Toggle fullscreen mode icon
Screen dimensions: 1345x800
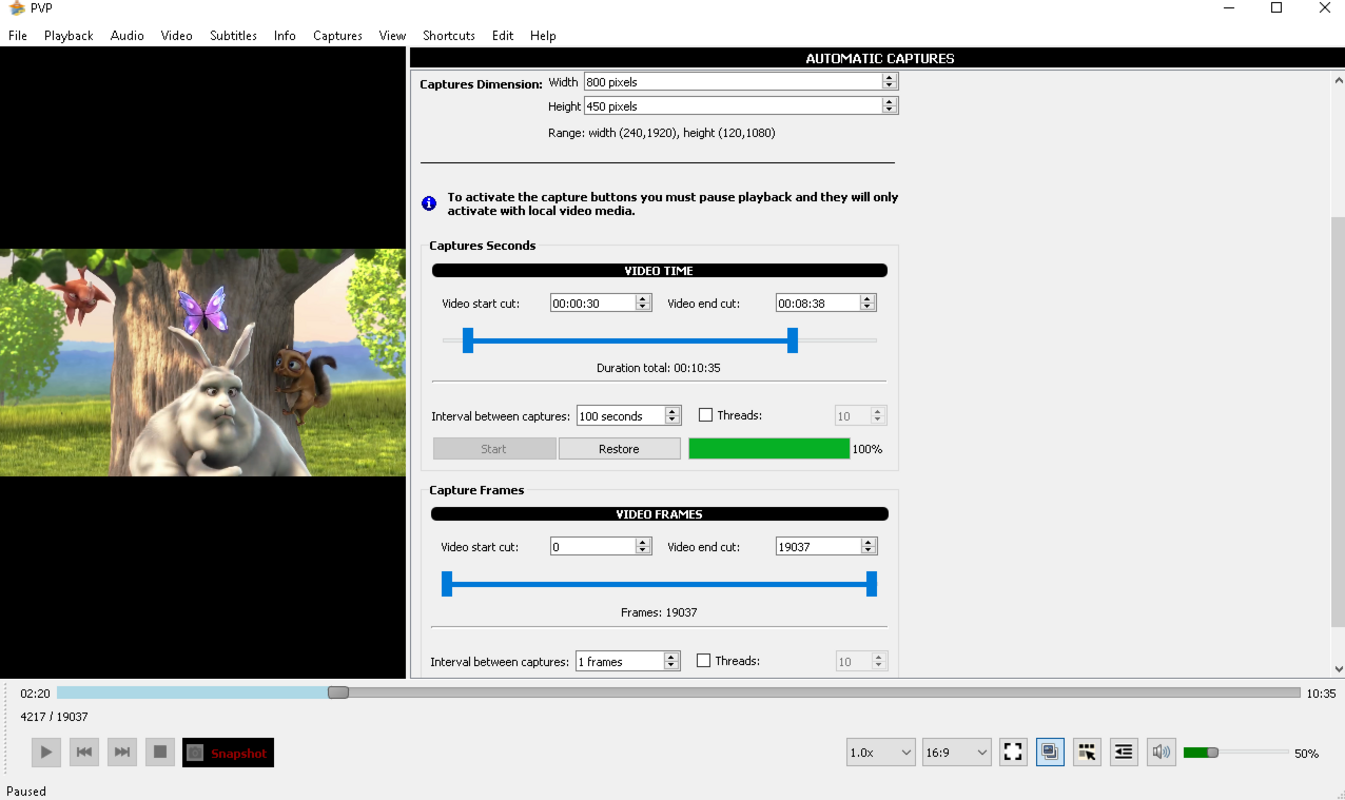pos(1013,752)
